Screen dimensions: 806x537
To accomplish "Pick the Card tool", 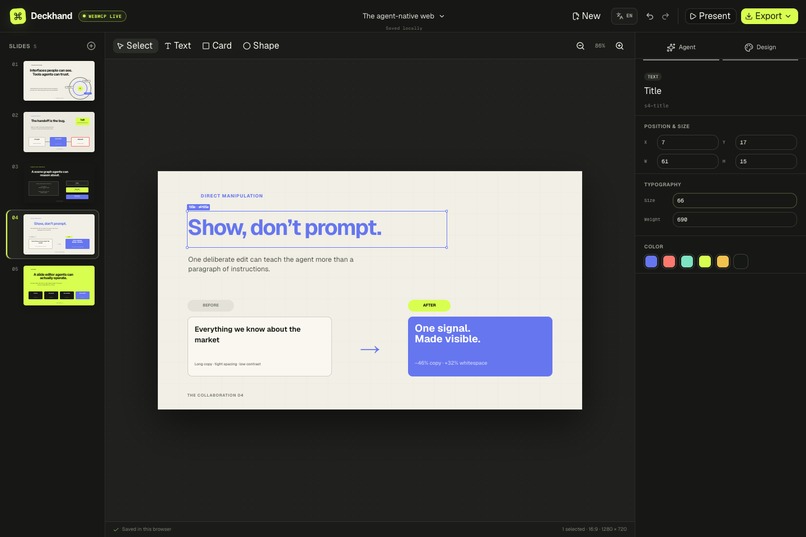I will [217, 46].
